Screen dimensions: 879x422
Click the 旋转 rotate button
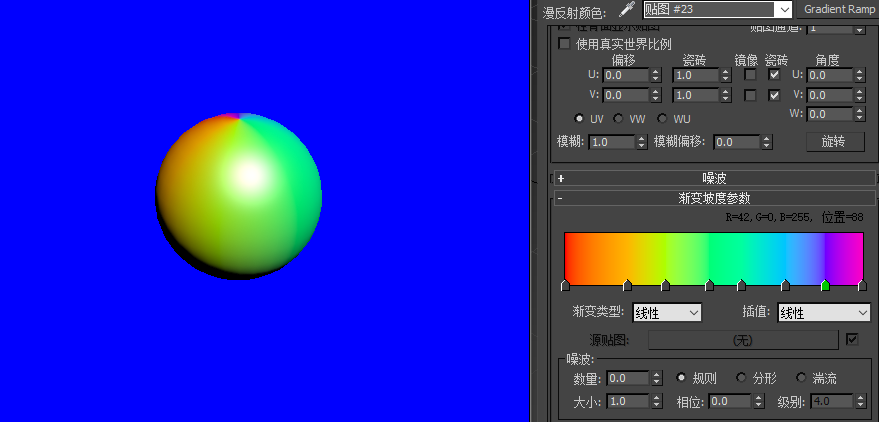pyautogui.click(x=835, y=142)
